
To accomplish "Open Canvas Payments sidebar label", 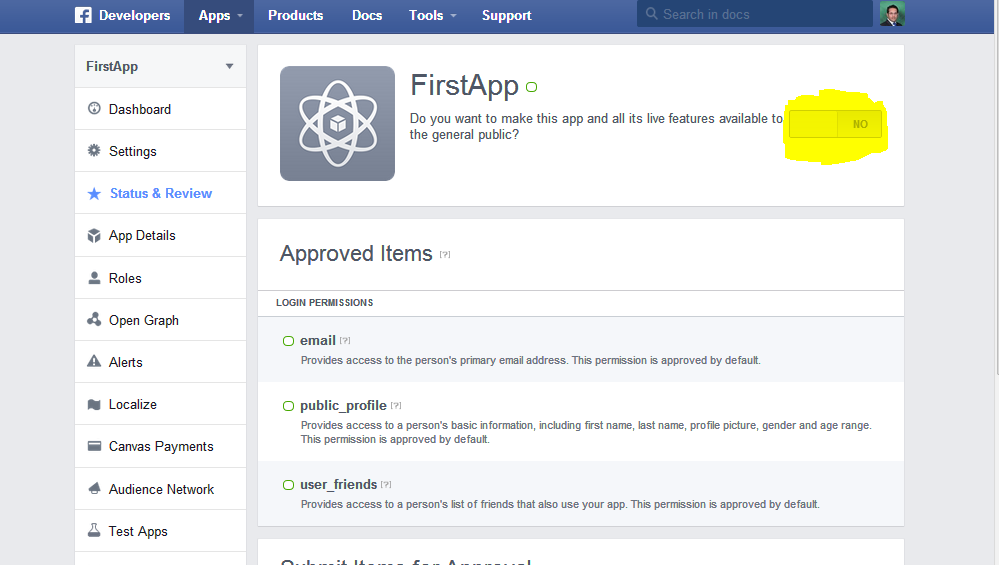I will (x=161, y=447).
